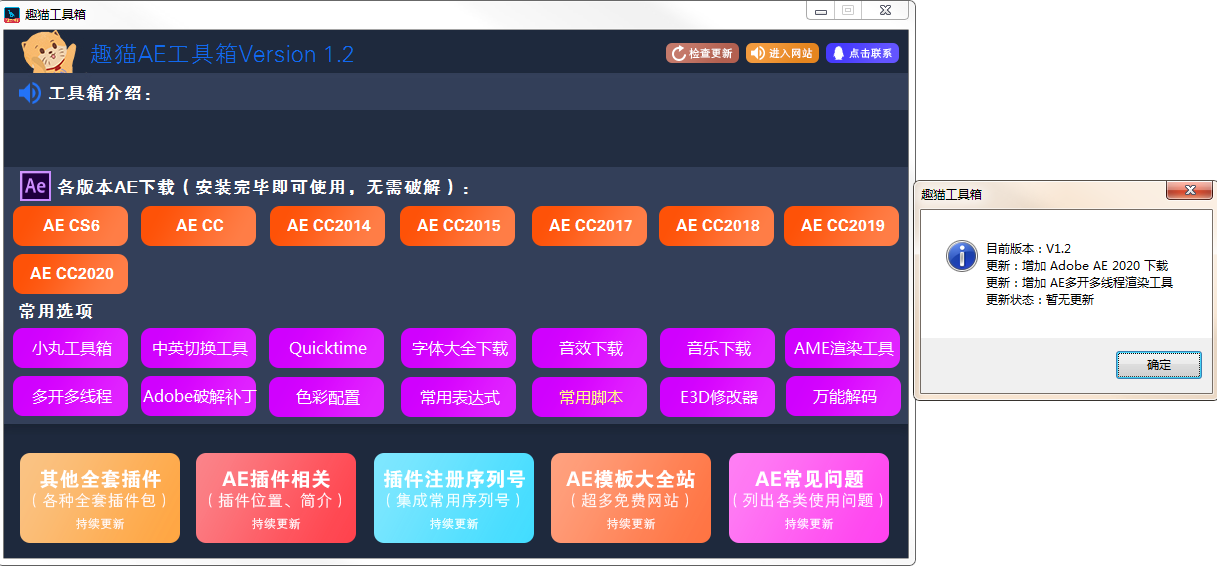Open 小丸工具箱 tool
Image resolution: width=1217 pixels, height=566 pixels.
(x=71, y=348)
